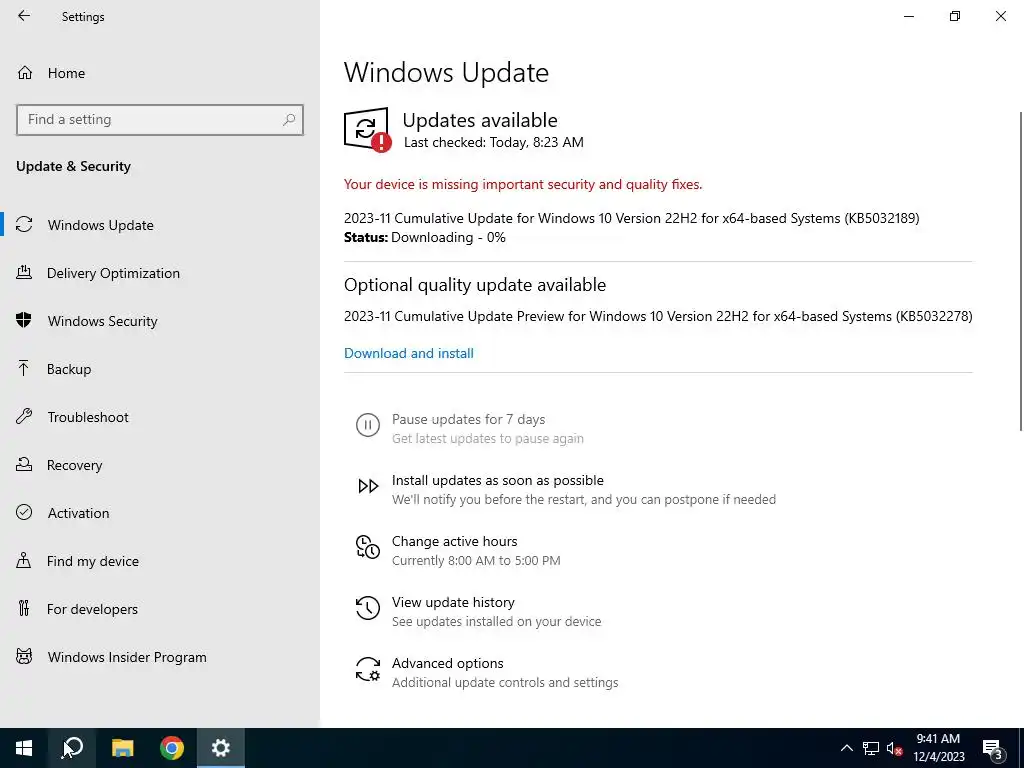Viewport: 1024px width, 768px height.
Task: Click the network status tray icon
Action: [x=871, y=748]
